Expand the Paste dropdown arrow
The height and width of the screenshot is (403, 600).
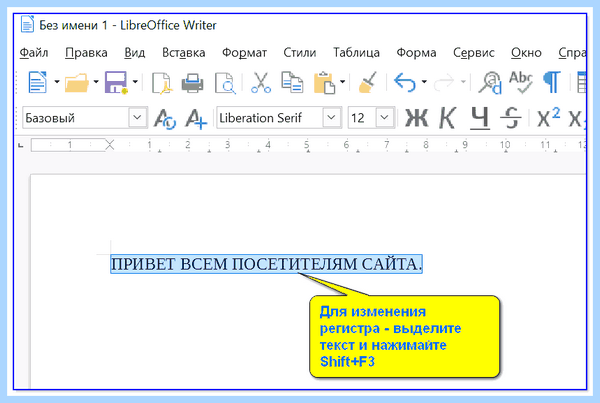click(342, 82)
